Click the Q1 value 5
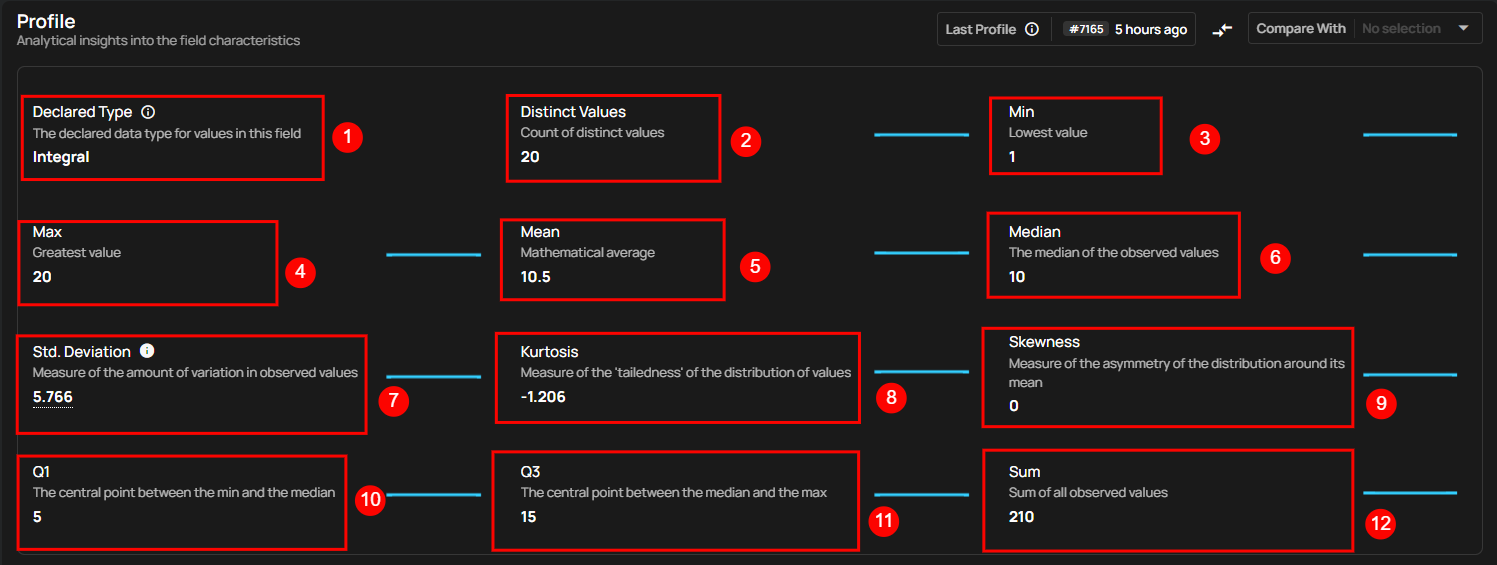The image size is (1497, 565). pyautogui.click(x=37, y=517)
